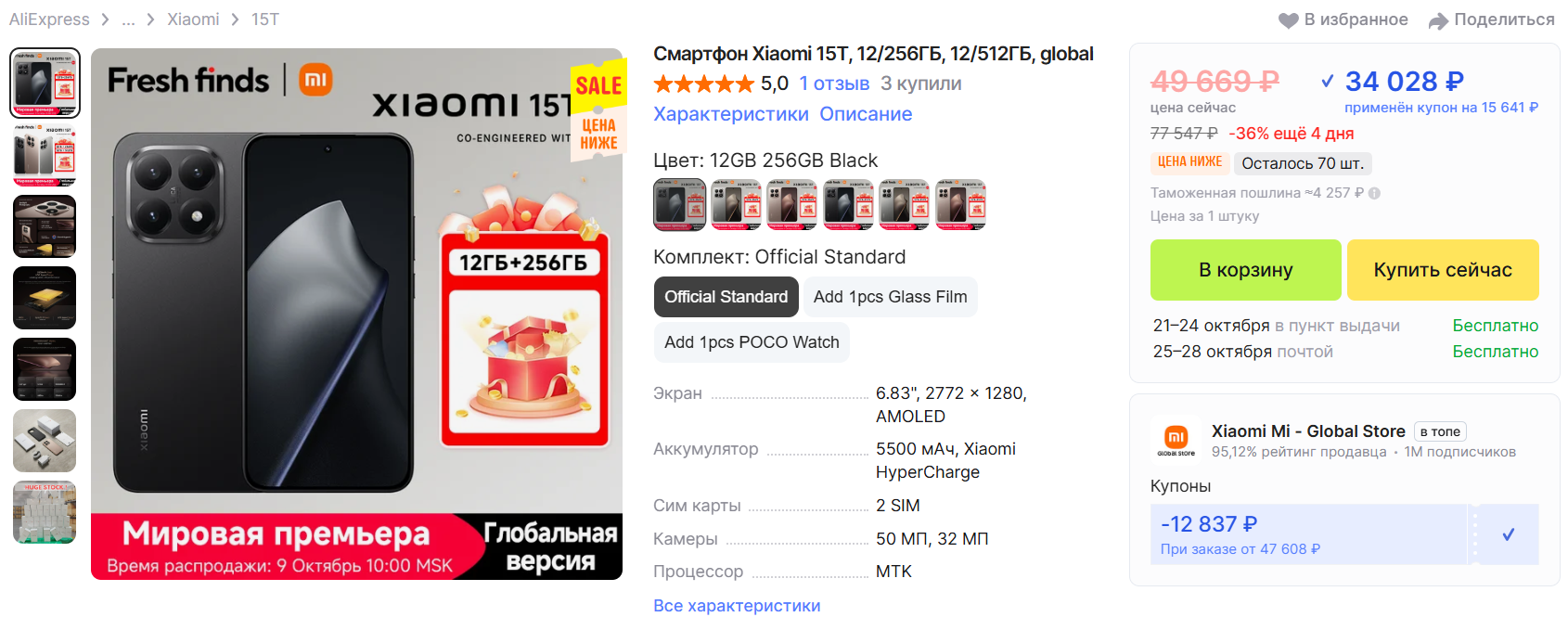Click the customs duty info icon
This screenshot has width=1568, height=617.
point(1374,194)
